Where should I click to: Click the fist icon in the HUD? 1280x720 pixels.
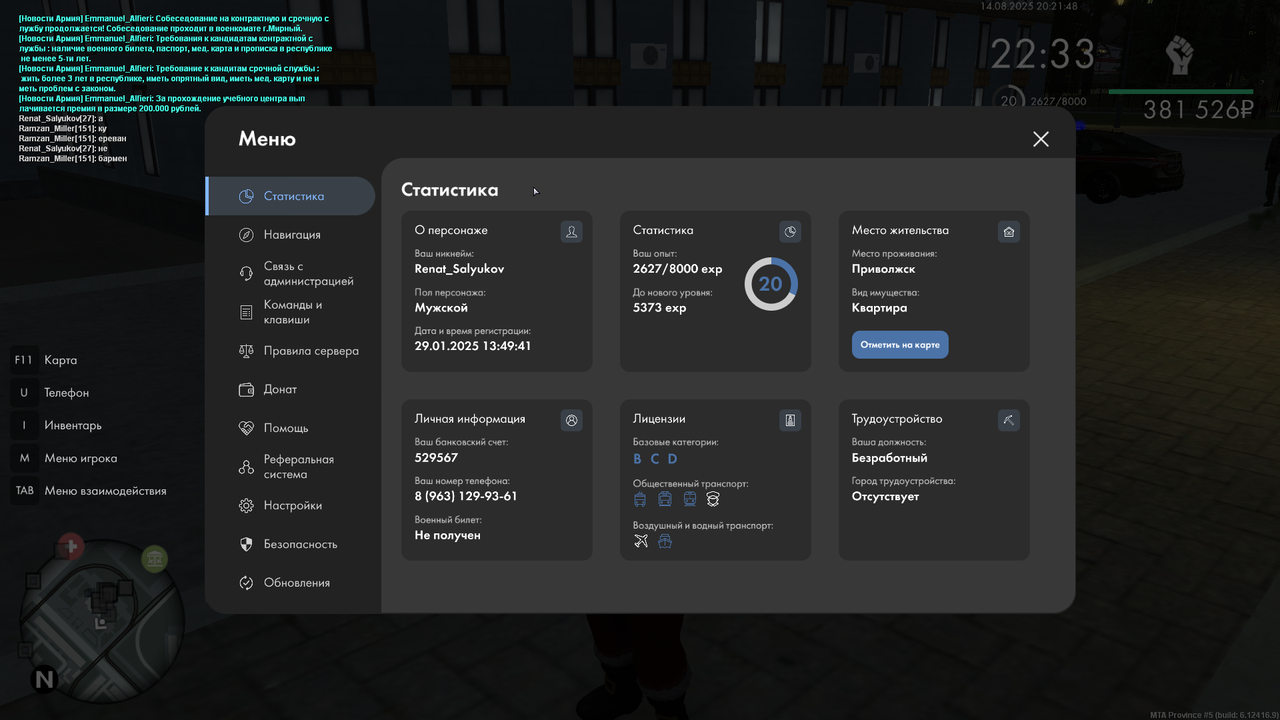click(1181, 54)
